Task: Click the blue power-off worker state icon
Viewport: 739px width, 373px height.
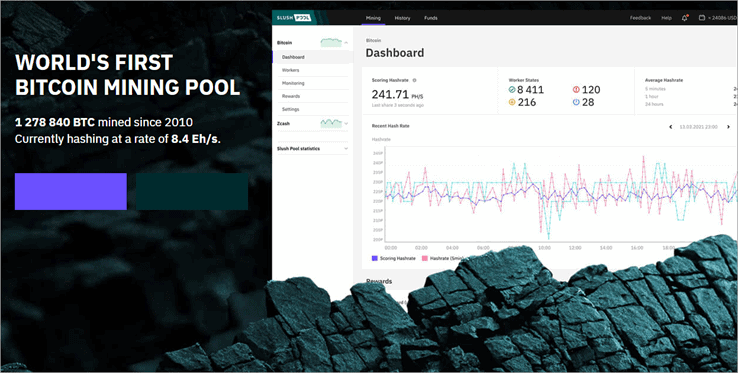Action: click(576, 102)
